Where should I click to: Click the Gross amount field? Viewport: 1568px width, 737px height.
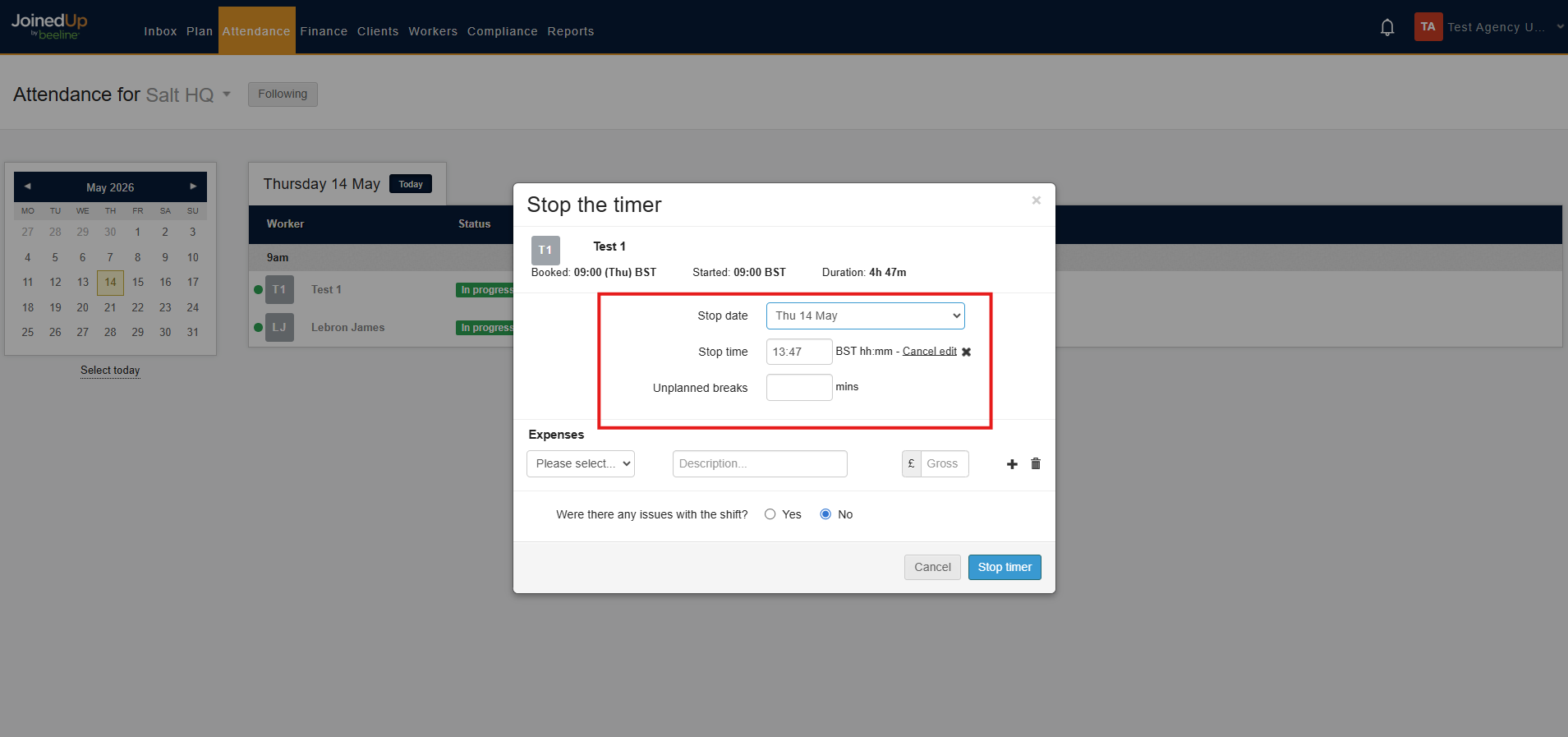tap(945, 463)
